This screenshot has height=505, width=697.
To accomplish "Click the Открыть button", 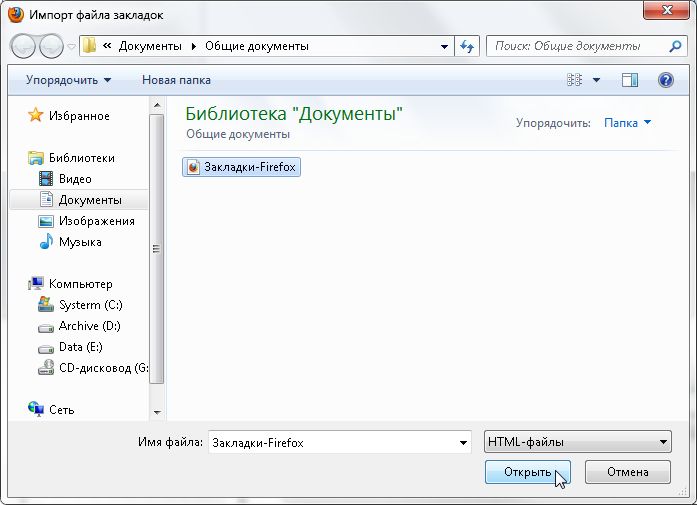I will click(527, 472).
